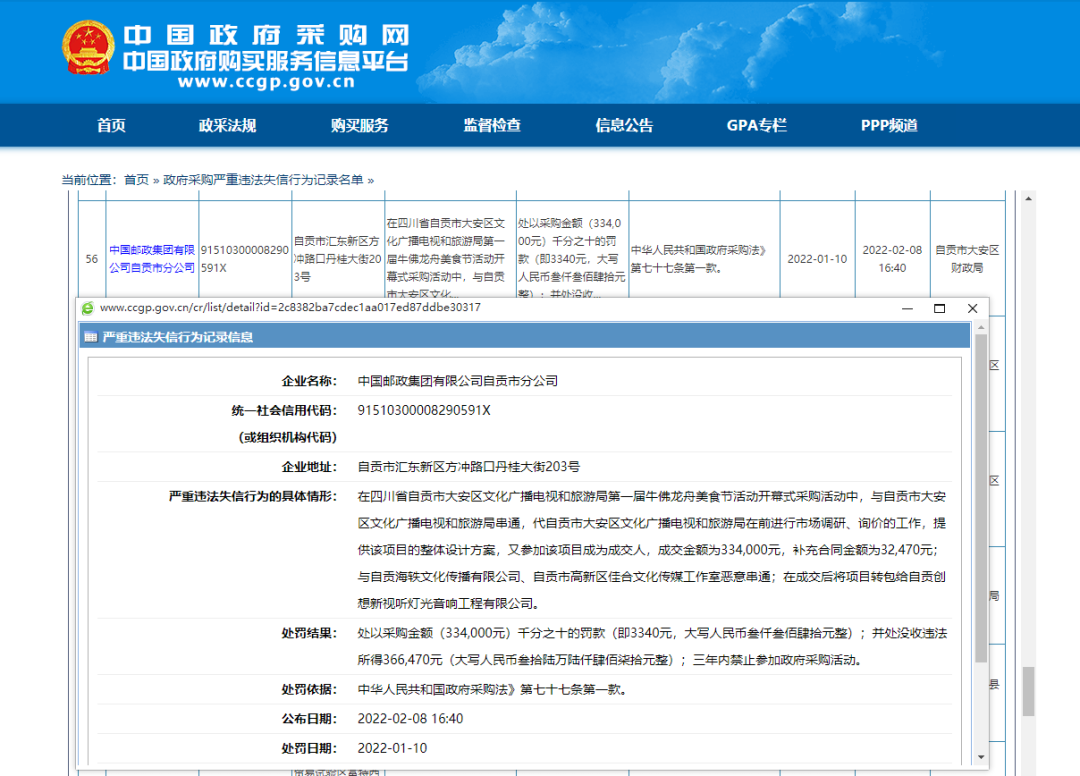
Task: Click the national emblem logo in header
Action: tap(89, 48)
